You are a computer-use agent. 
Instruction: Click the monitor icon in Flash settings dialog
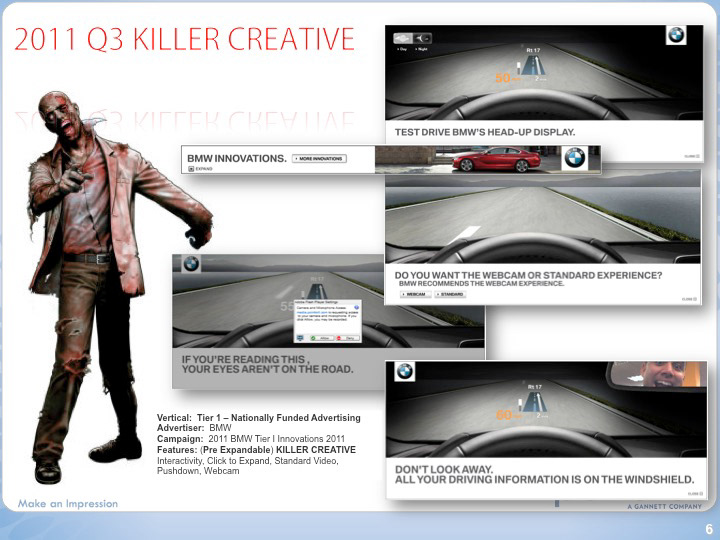(300, 338)
